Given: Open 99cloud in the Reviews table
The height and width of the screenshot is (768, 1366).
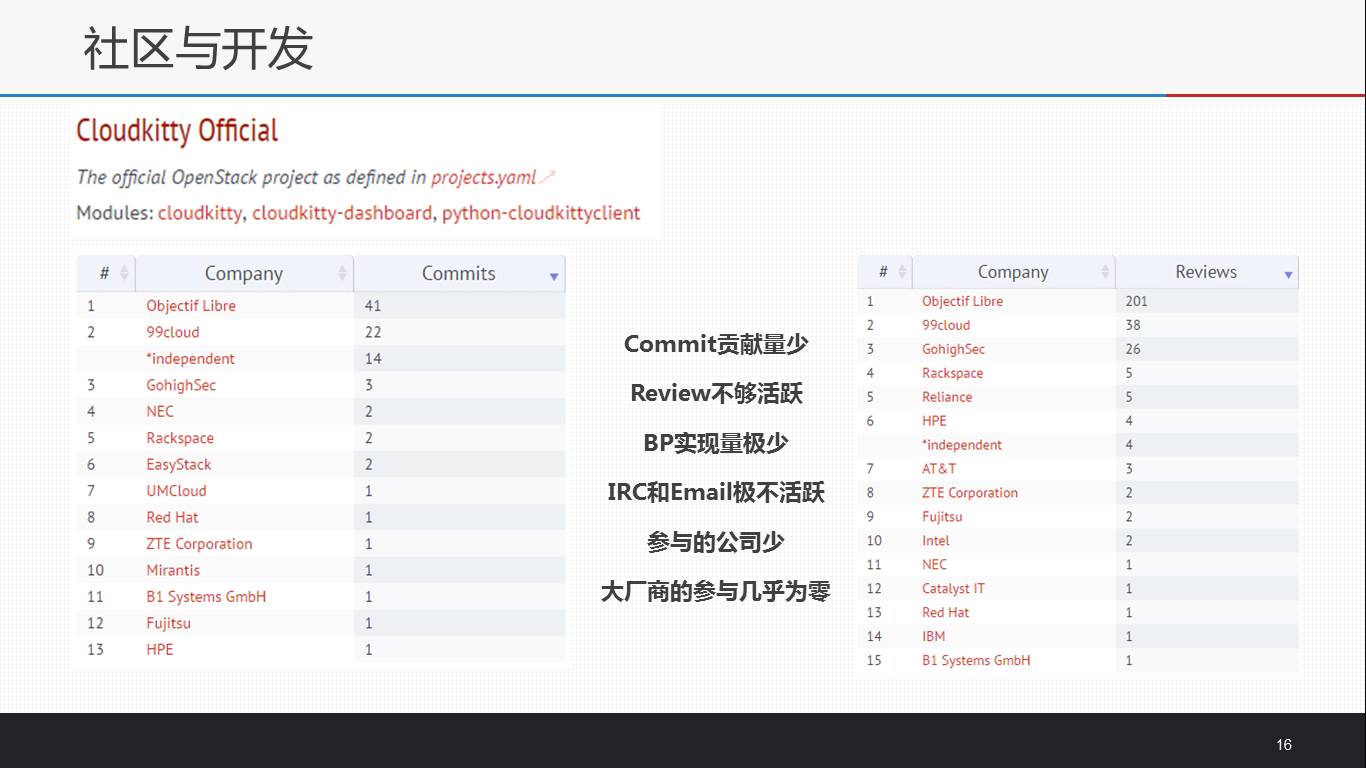Looking at the screenshot, I should (x=946, y=325).
